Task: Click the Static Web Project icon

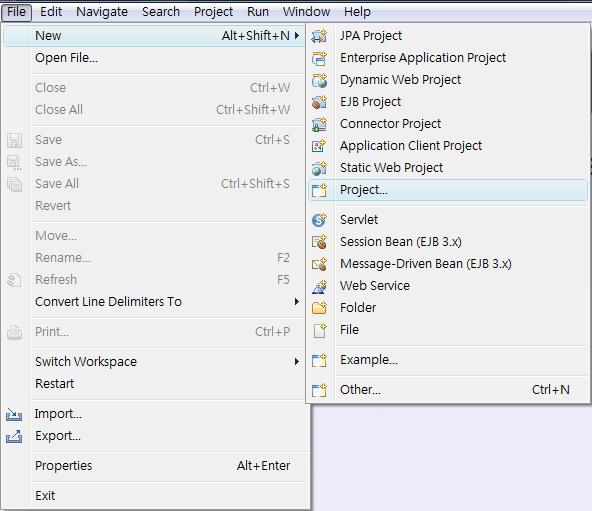Action: 319,168
